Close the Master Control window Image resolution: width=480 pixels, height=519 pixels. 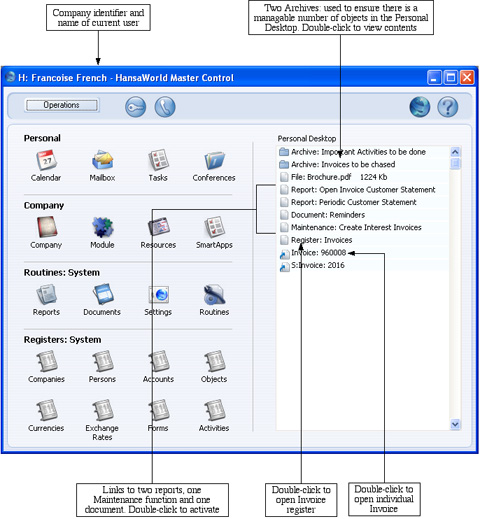click(467, 78)
